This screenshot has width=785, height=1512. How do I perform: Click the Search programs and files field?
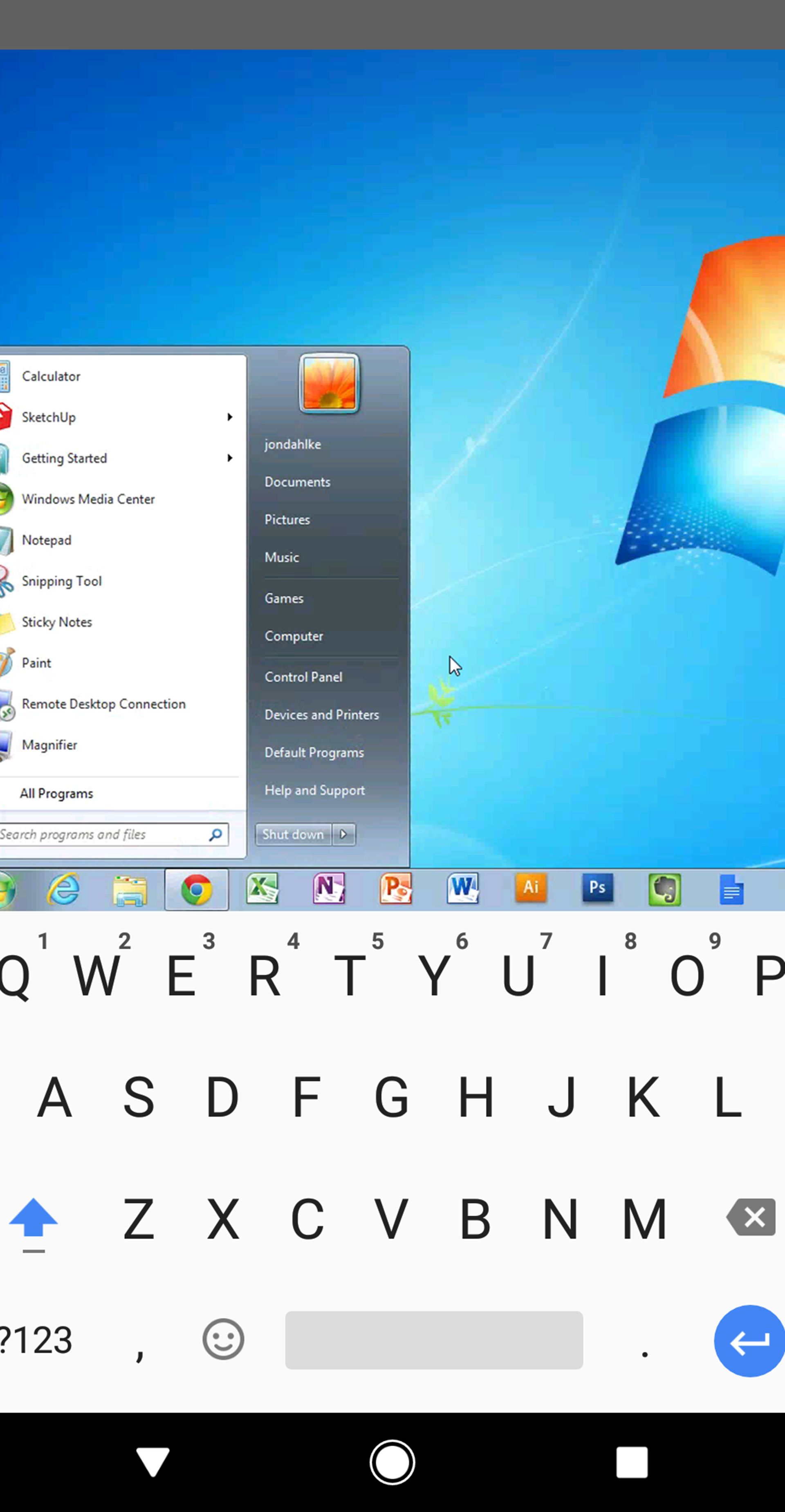coord(114,834)
